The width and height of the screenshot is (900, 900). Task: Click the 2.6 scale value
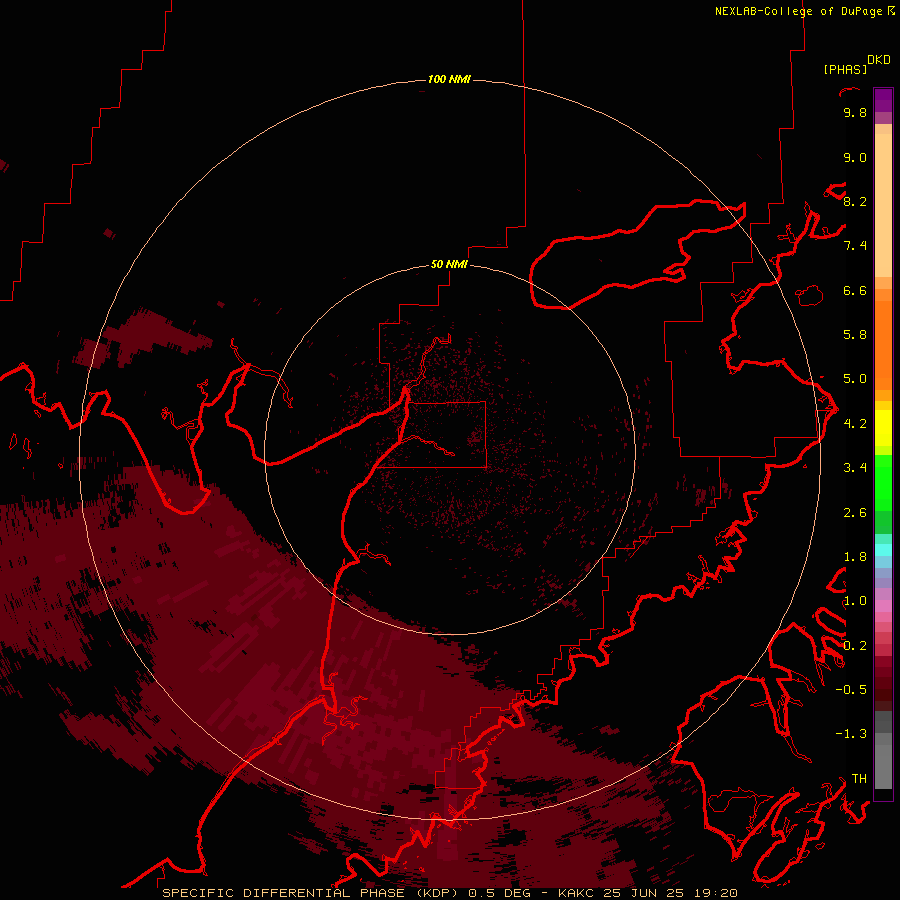tap(855, 513)
